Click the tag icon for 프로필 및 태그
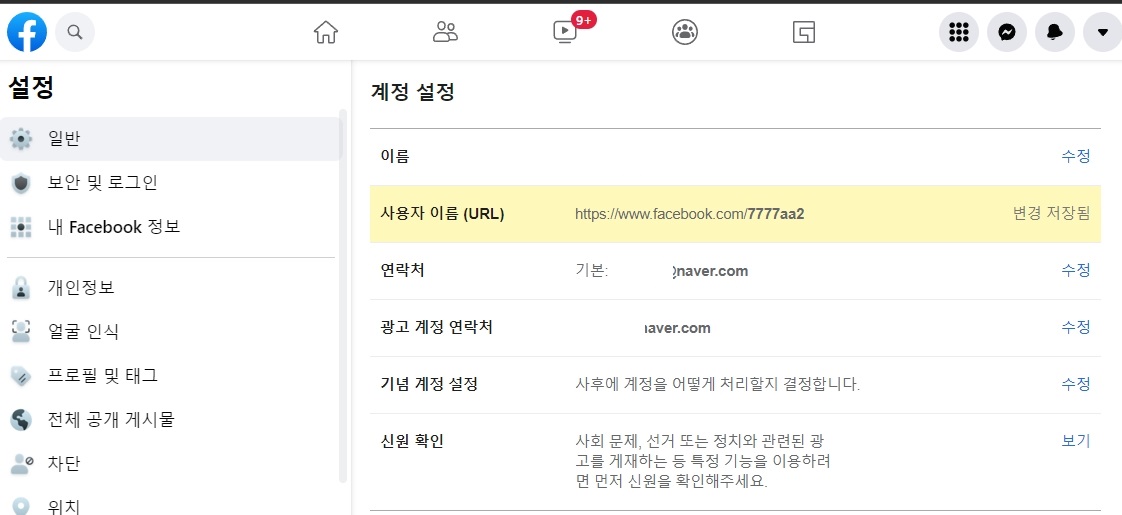Screen dimensions: 1122x515 click(21, 376)
